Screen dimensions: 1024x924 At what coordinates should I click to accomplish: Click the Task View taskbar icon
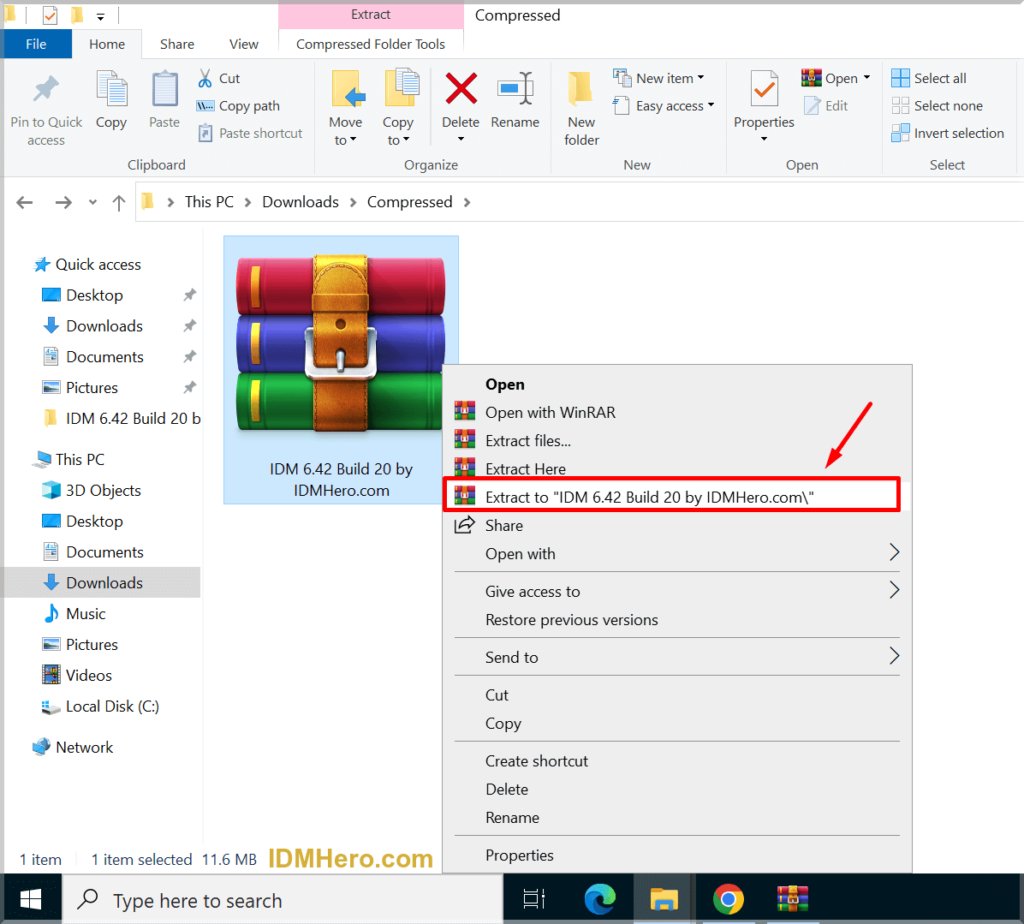pos(534,900)
